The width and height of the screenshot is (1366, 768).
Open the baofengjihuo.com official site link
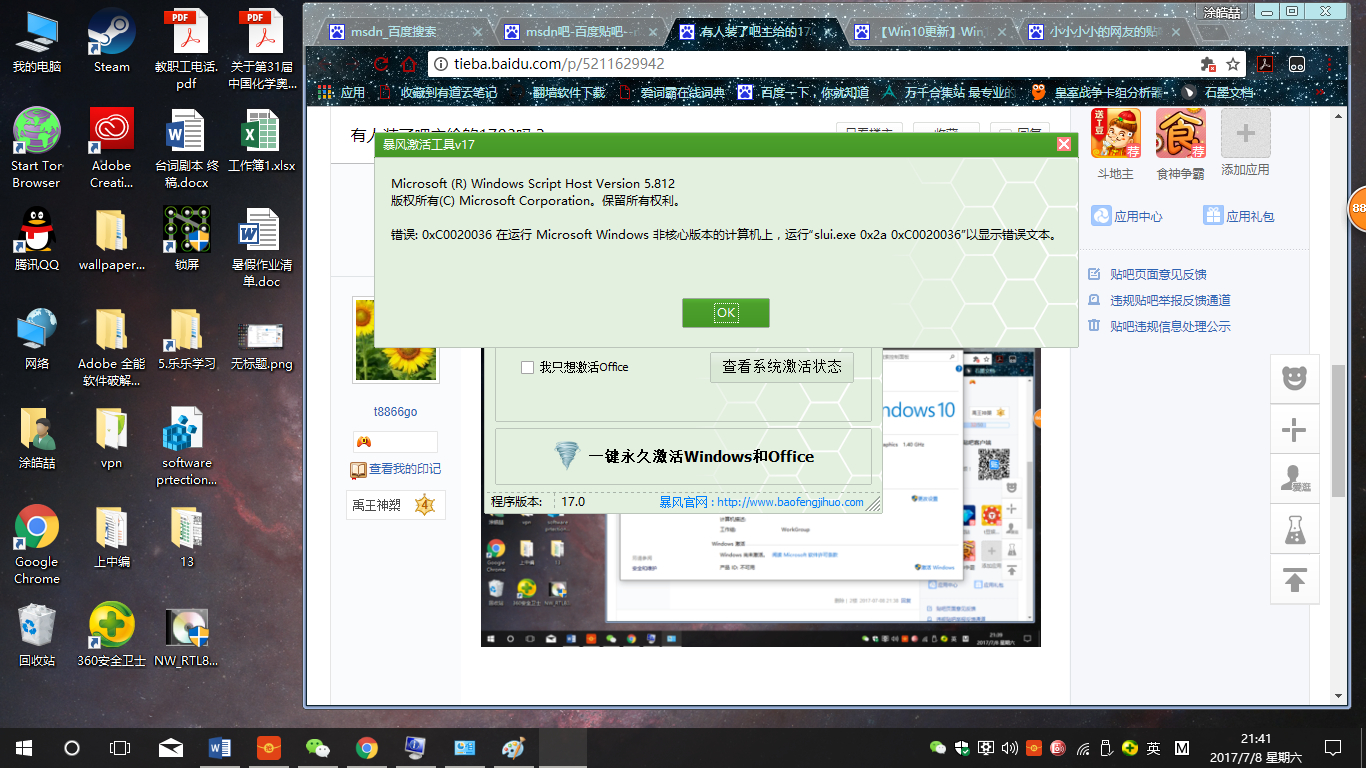761,502
